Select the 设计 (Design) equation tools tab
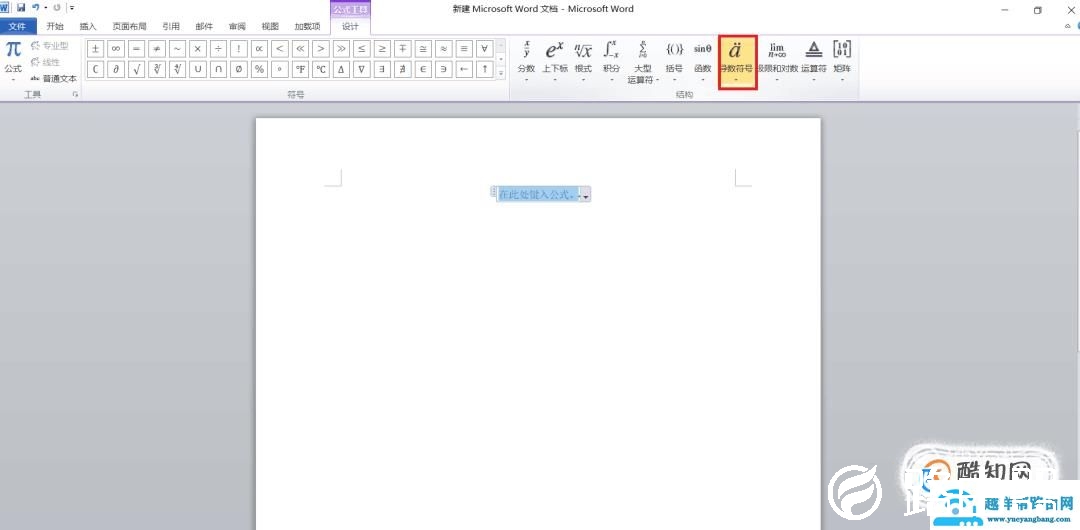1080x530 pixels. tap(350, 26)
